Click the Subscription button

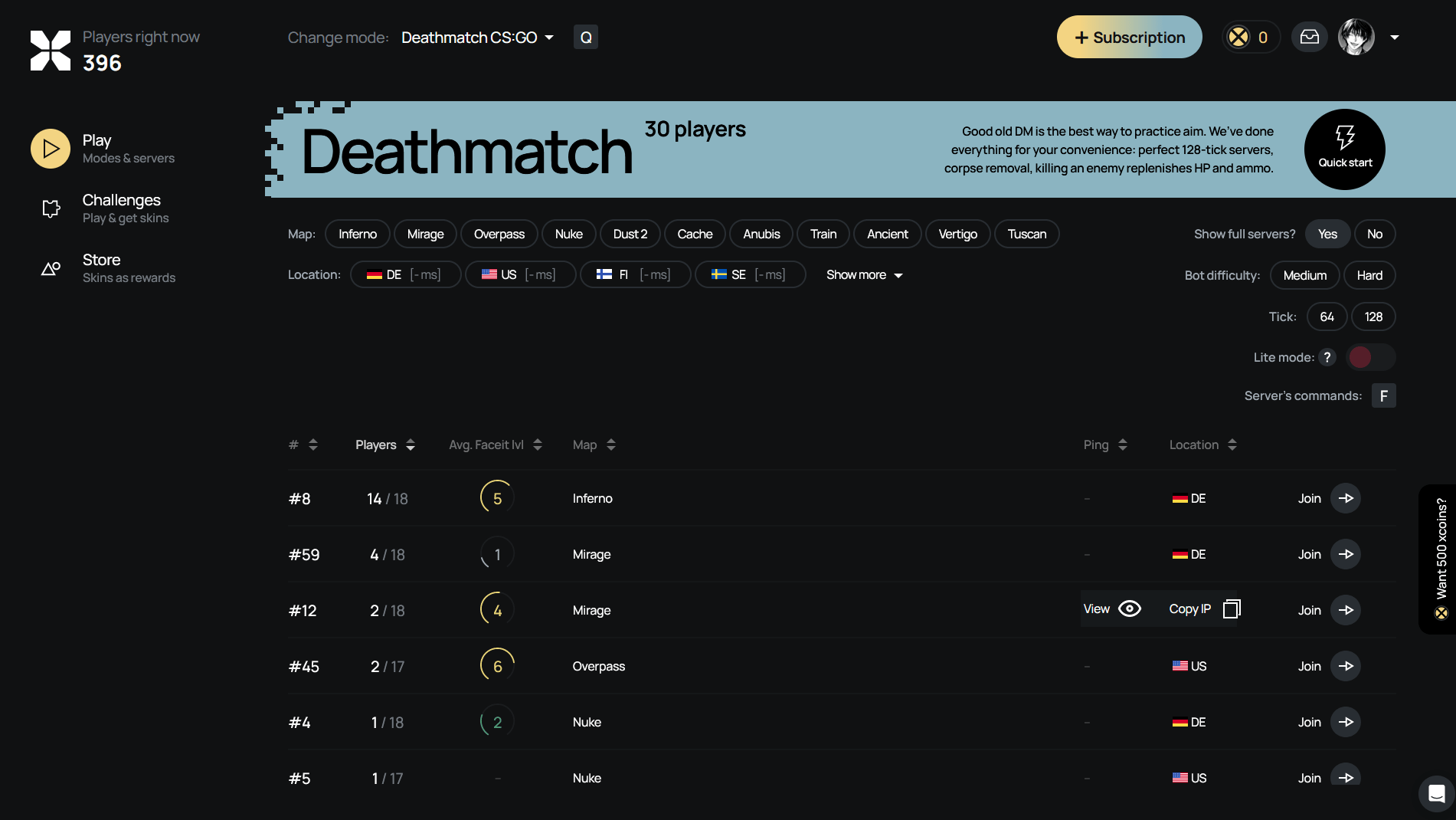1129,36
